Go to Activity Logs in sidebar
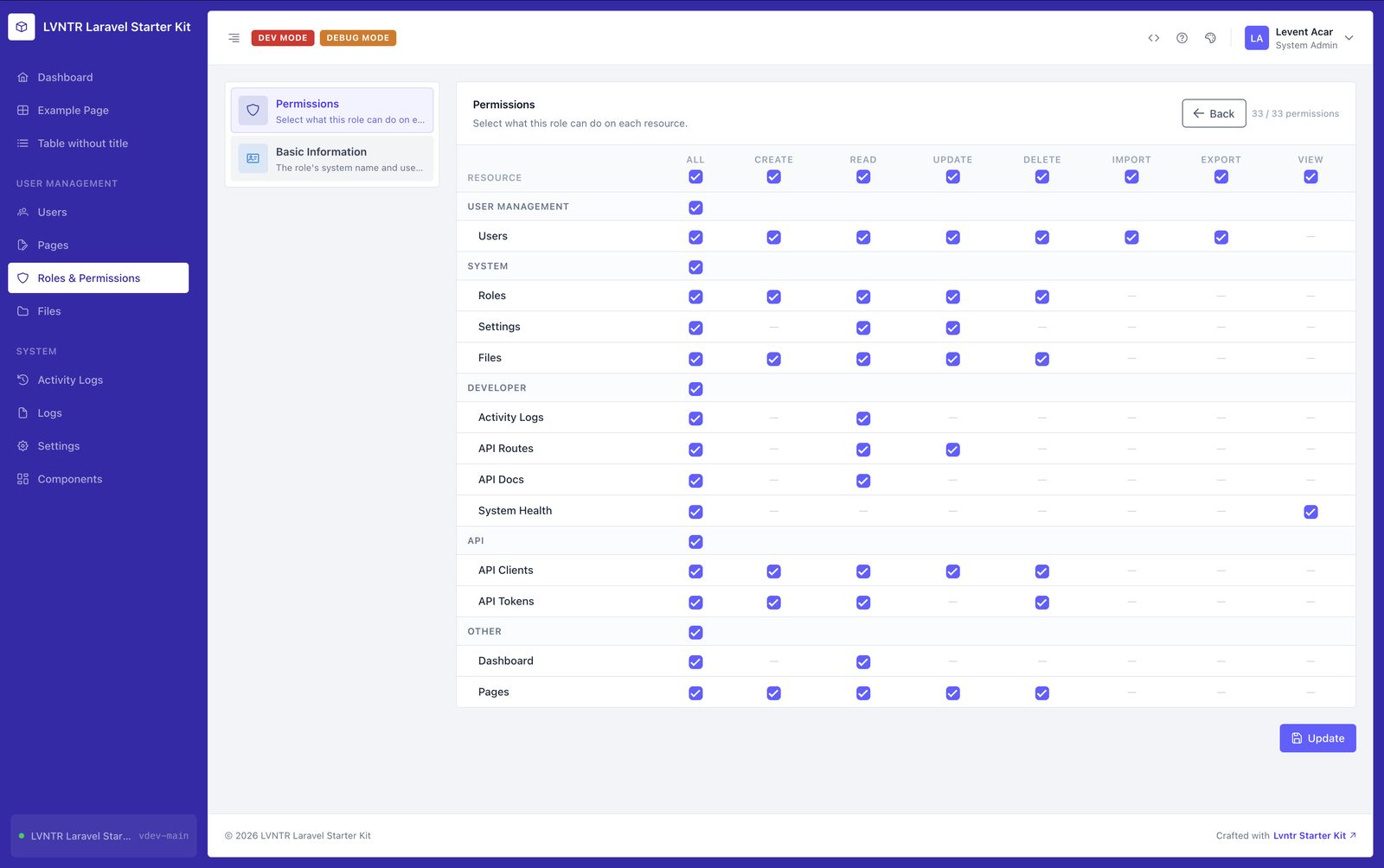 [x=99, y=380]
